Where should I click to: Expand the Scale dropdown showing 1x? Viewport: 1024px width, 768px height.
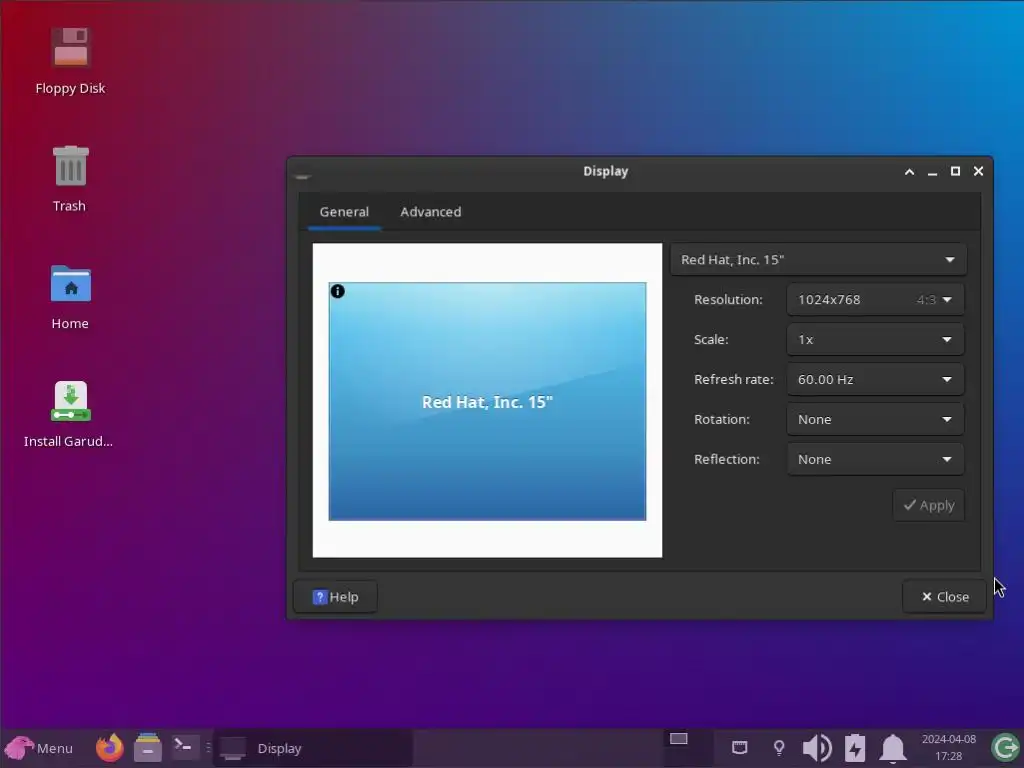[x=875, y=340]
